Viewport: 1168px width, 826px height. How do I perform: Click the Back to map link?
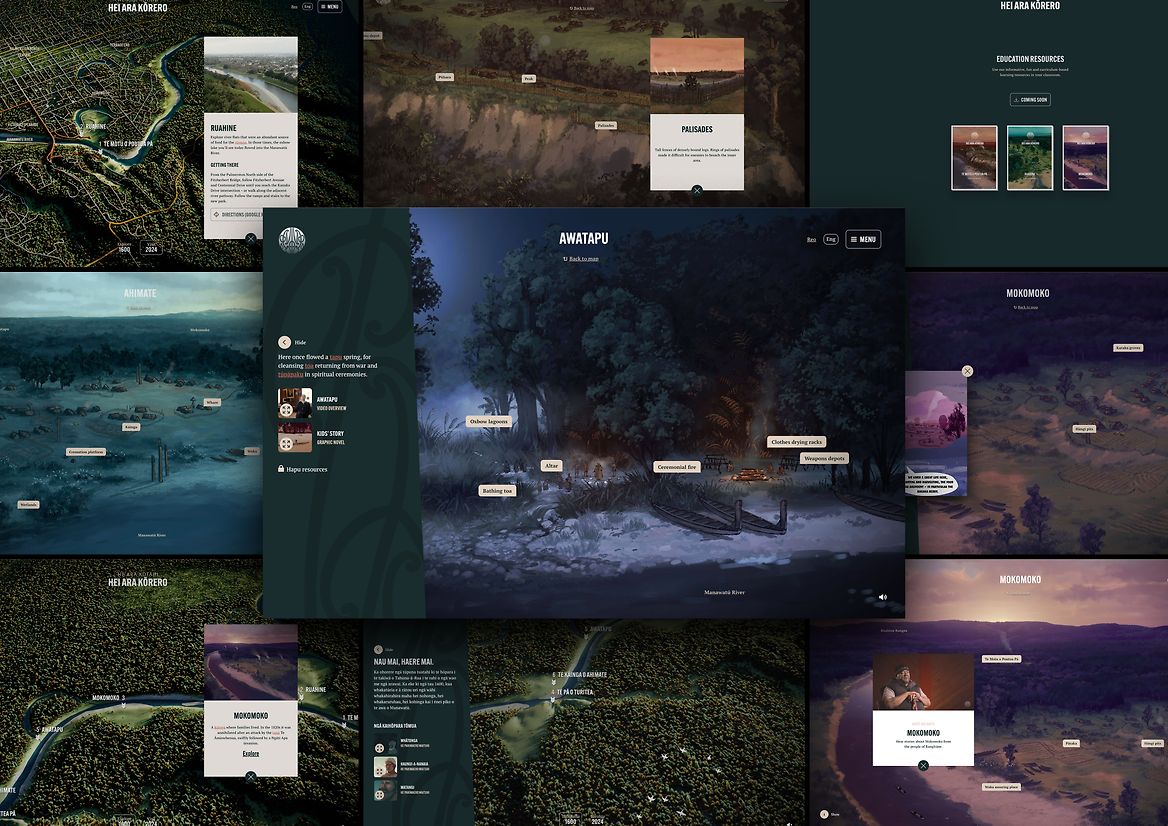(583, 259)
